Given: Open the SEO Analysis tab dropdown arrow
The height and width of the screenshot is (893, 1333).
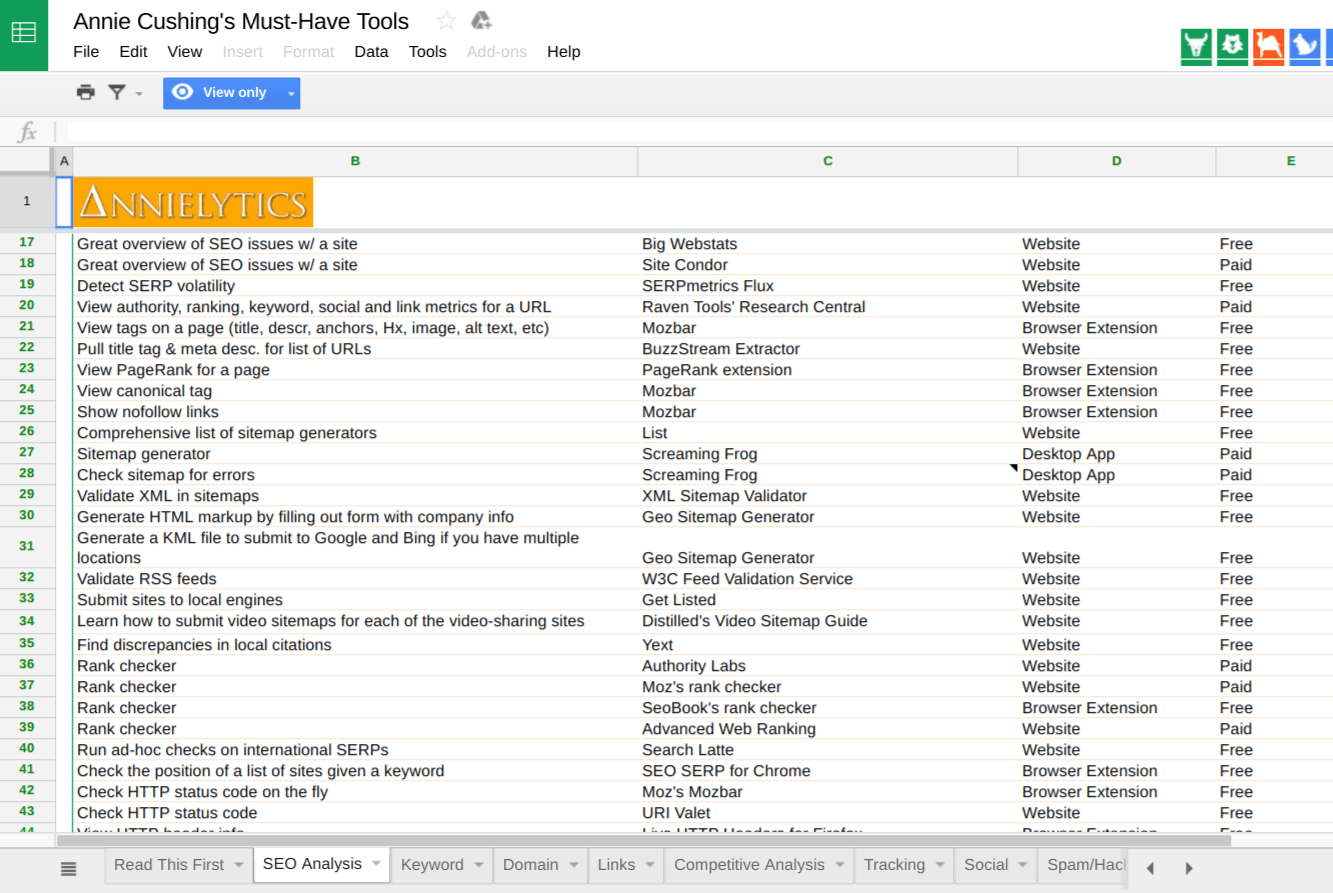Looking at the screenshot, I should pyautogui.click(x=376, y=864).
